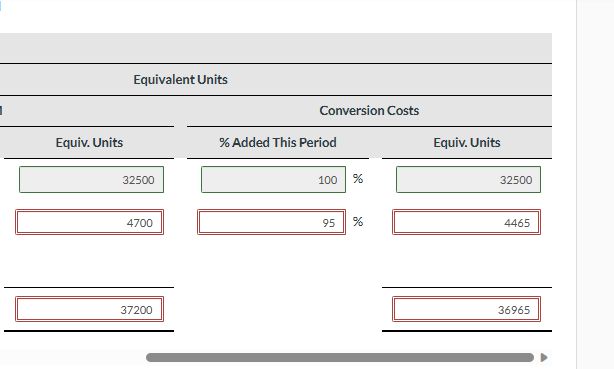614x369 pixels.
Task: Click the 37200 total equivalent units field
Action: pos(90,309)
